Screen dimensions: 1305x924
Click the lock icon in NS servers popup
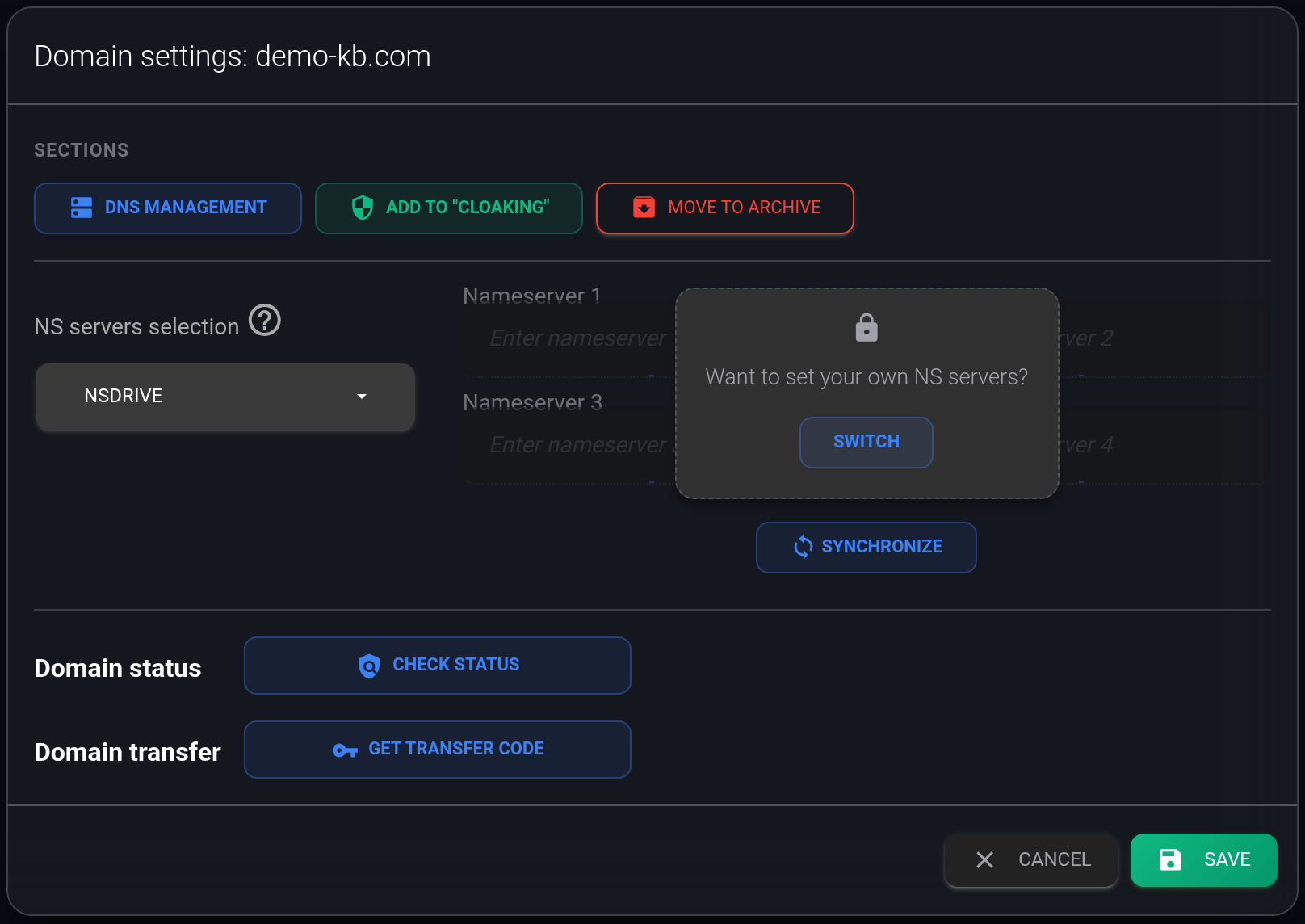click(867, 328)
